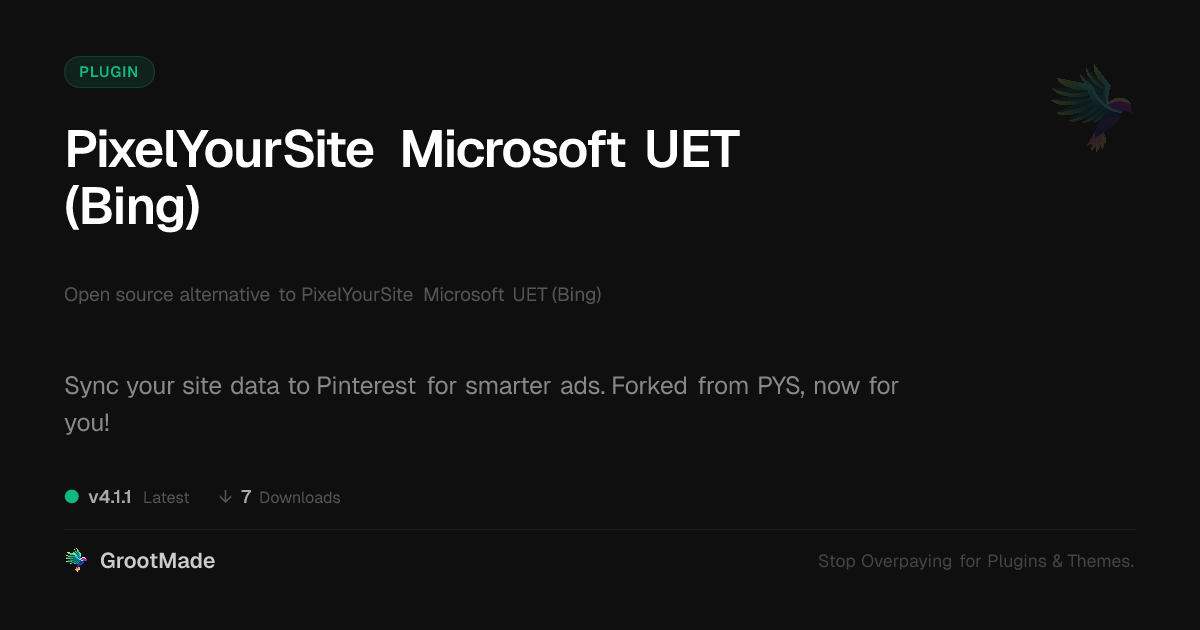Click the word "Pinterest" in the description
The width and height of the screenshot is (1200, 630).
[x=366, y=386]
